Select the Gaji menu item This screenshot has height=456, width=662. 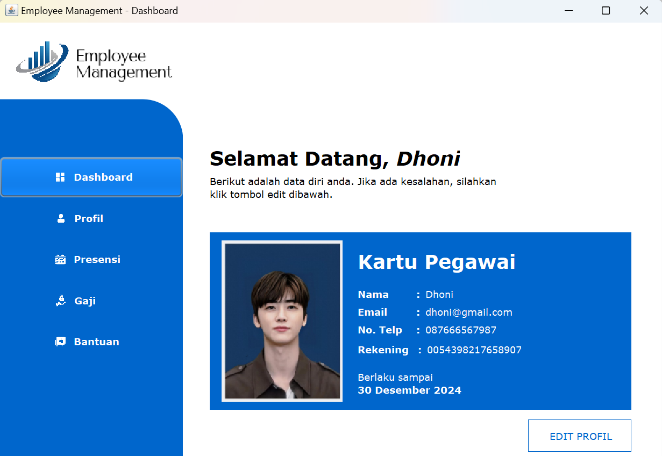[84, 300]
